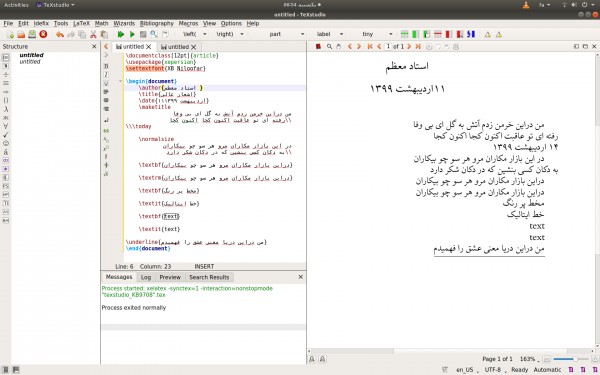
Task: Collapse the \begin{document} fold marker
Action: point(120,81)
